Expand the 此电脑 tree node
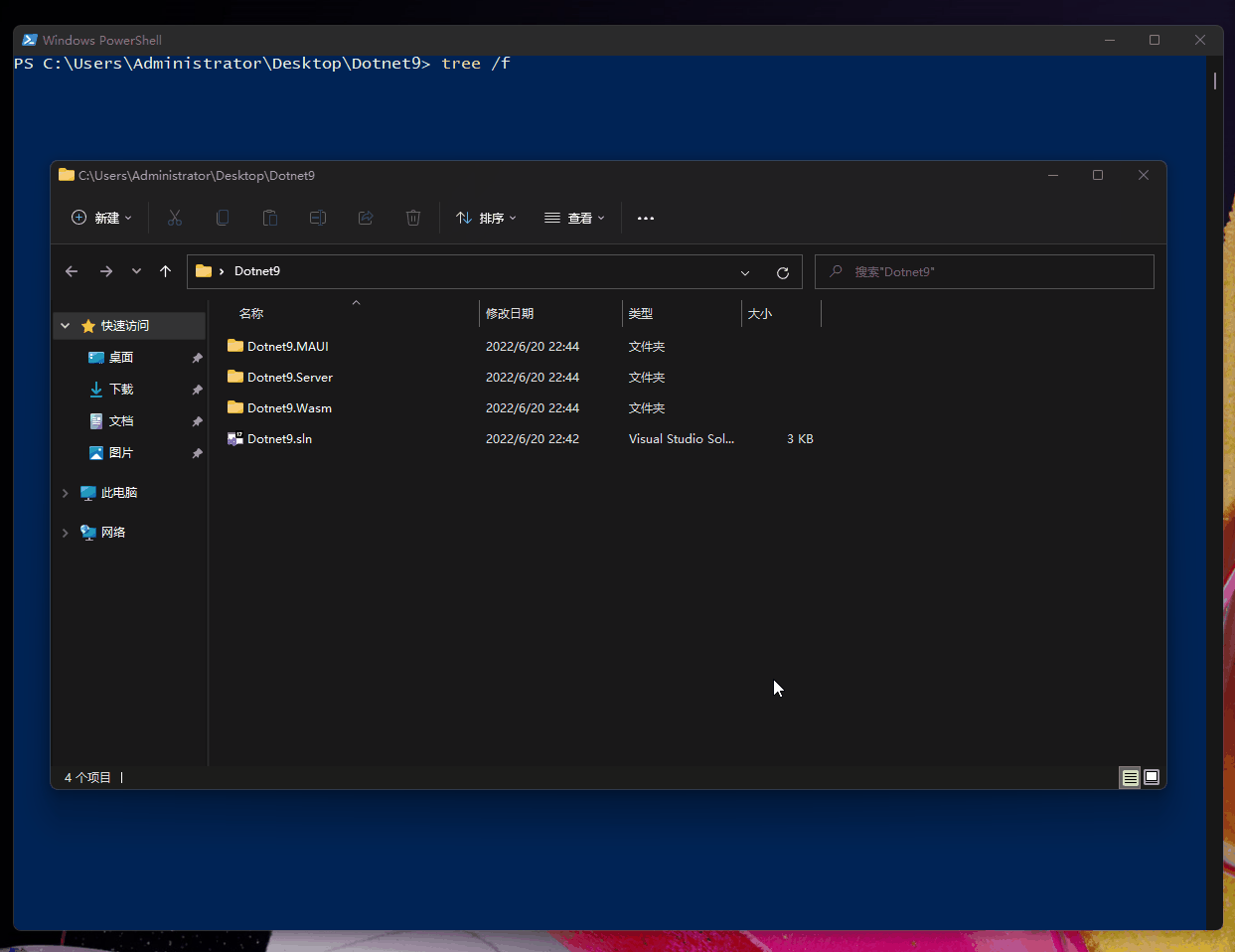 66,493
